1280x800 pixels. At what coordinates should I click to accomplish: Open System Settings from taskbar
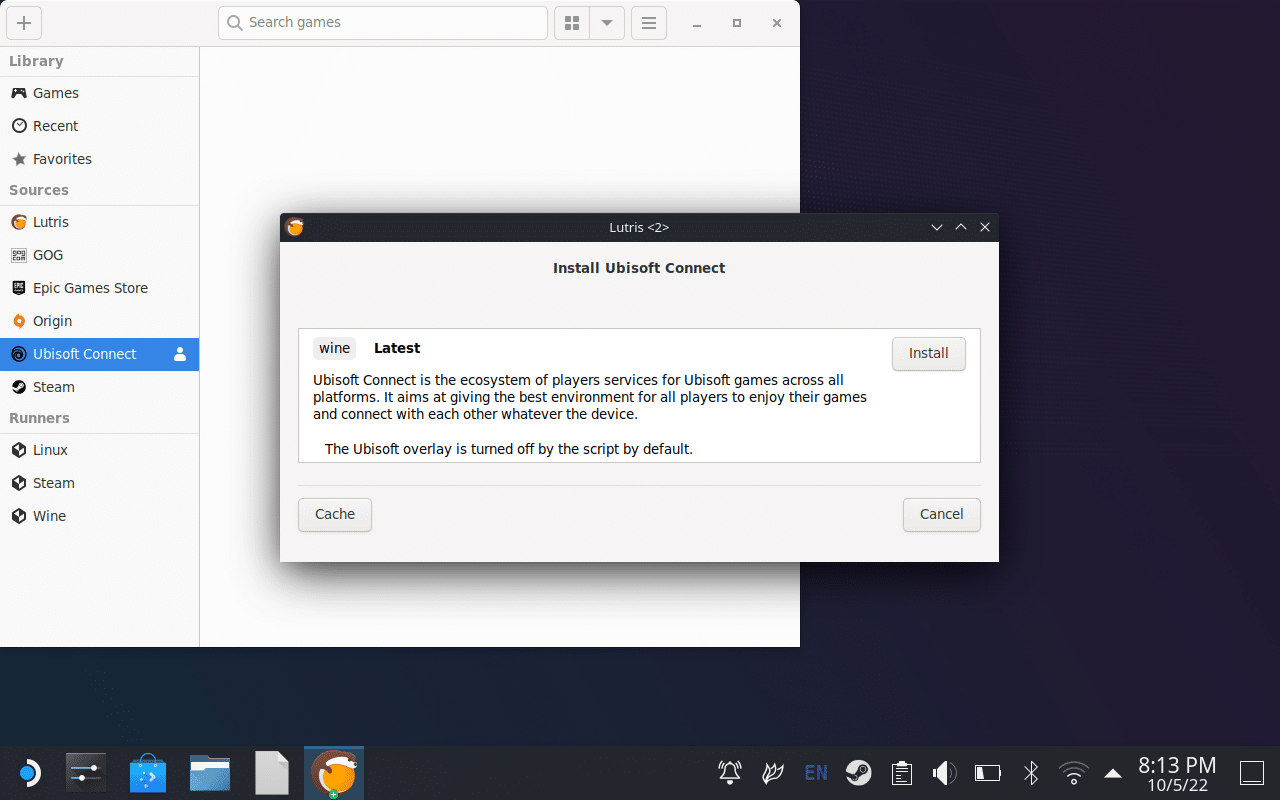point(86,773)
